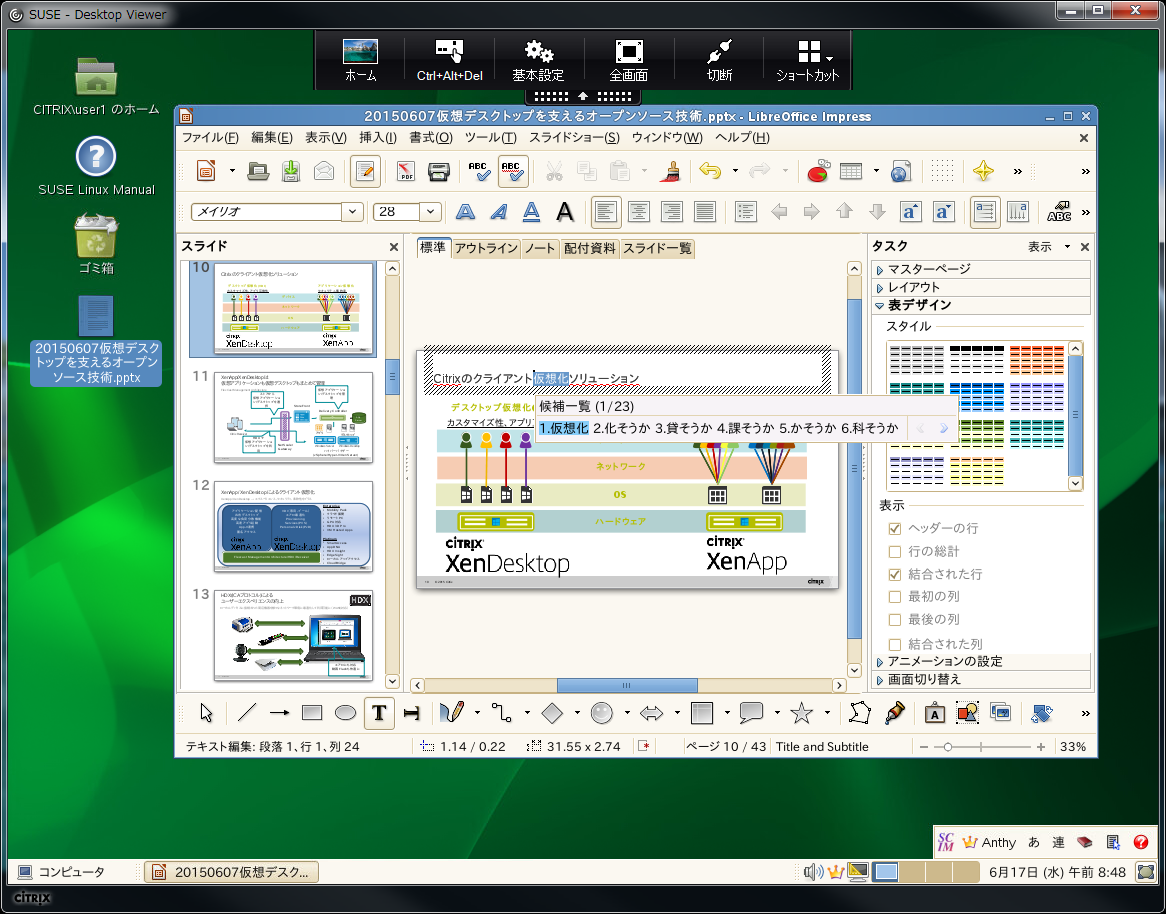Apply right text alignment
1166x914 pixels.
(x=671, y=212)
